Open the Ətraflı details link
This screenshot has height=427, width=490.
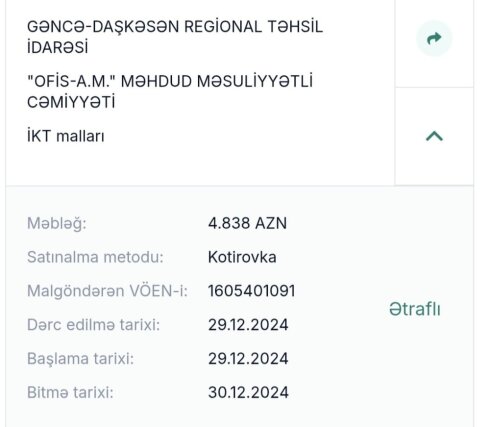coord(415,309)
